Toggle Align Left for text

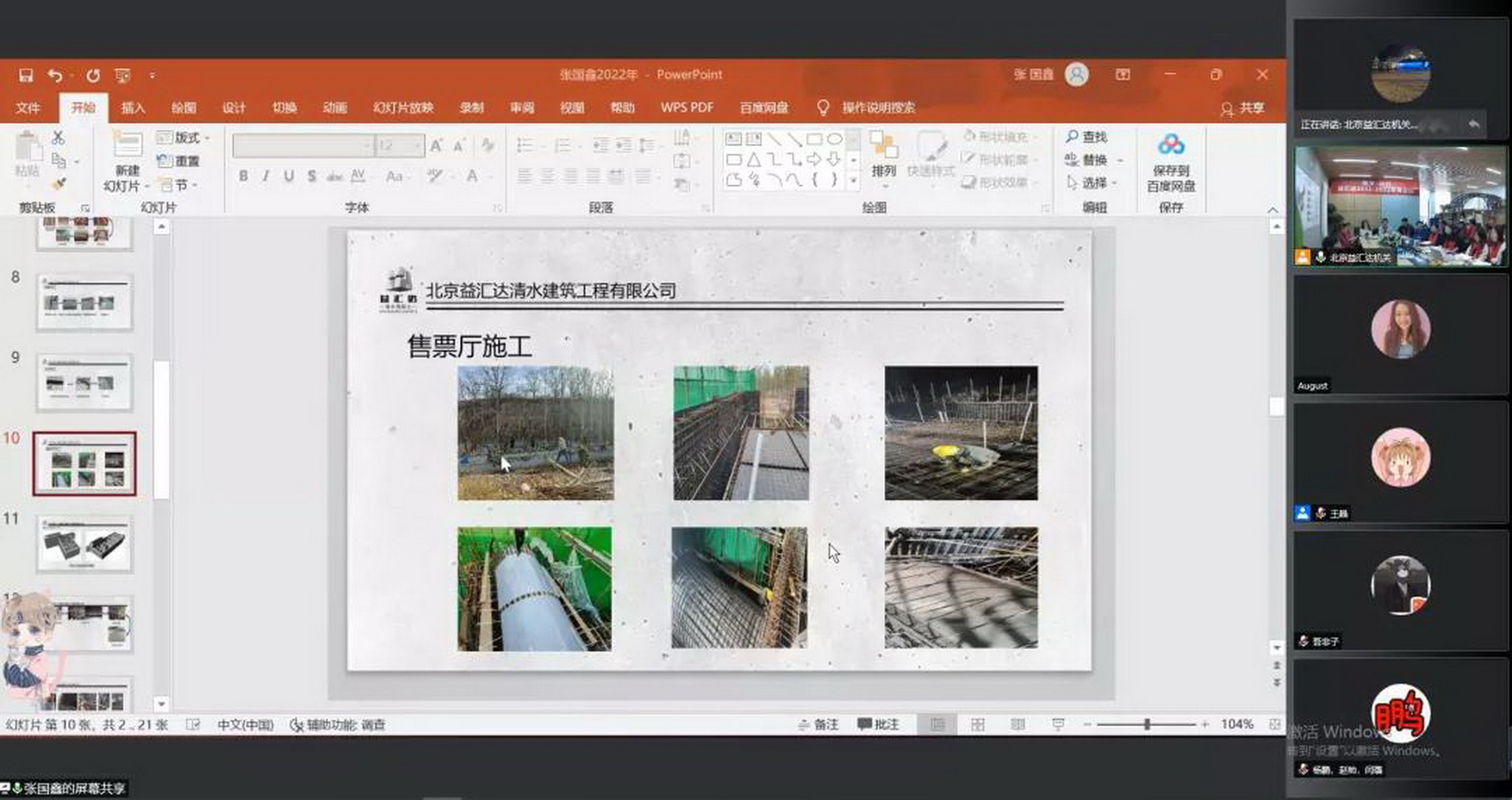(x=524, y=177)
